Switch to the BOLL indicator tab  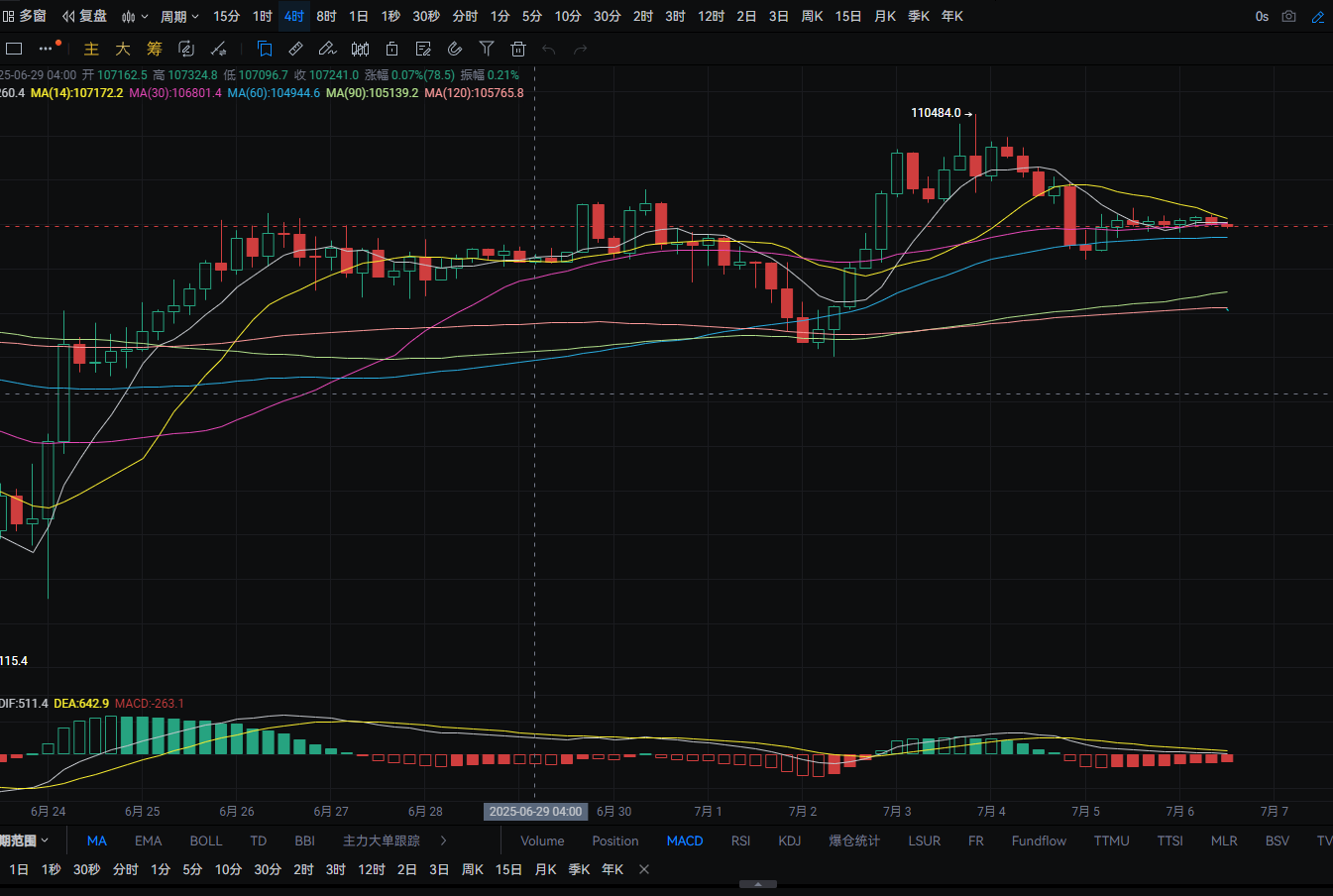[206, 840]
